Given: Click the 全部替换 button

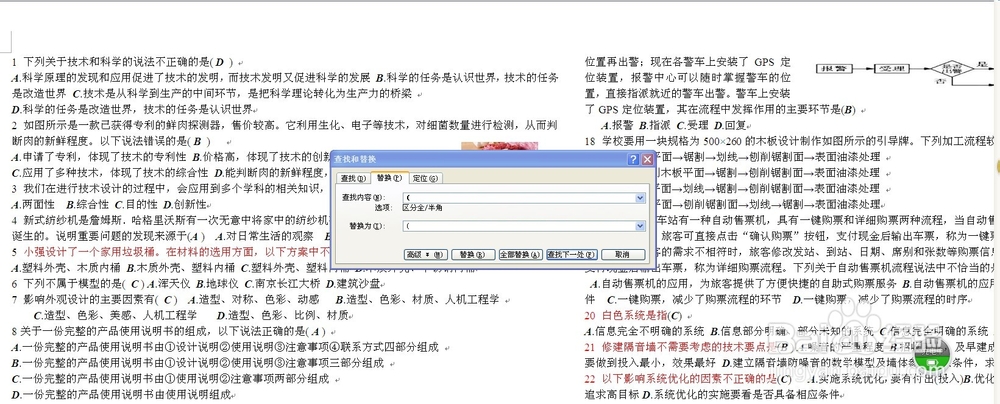Looking at the screenshot, I should (x=519, y=254).
